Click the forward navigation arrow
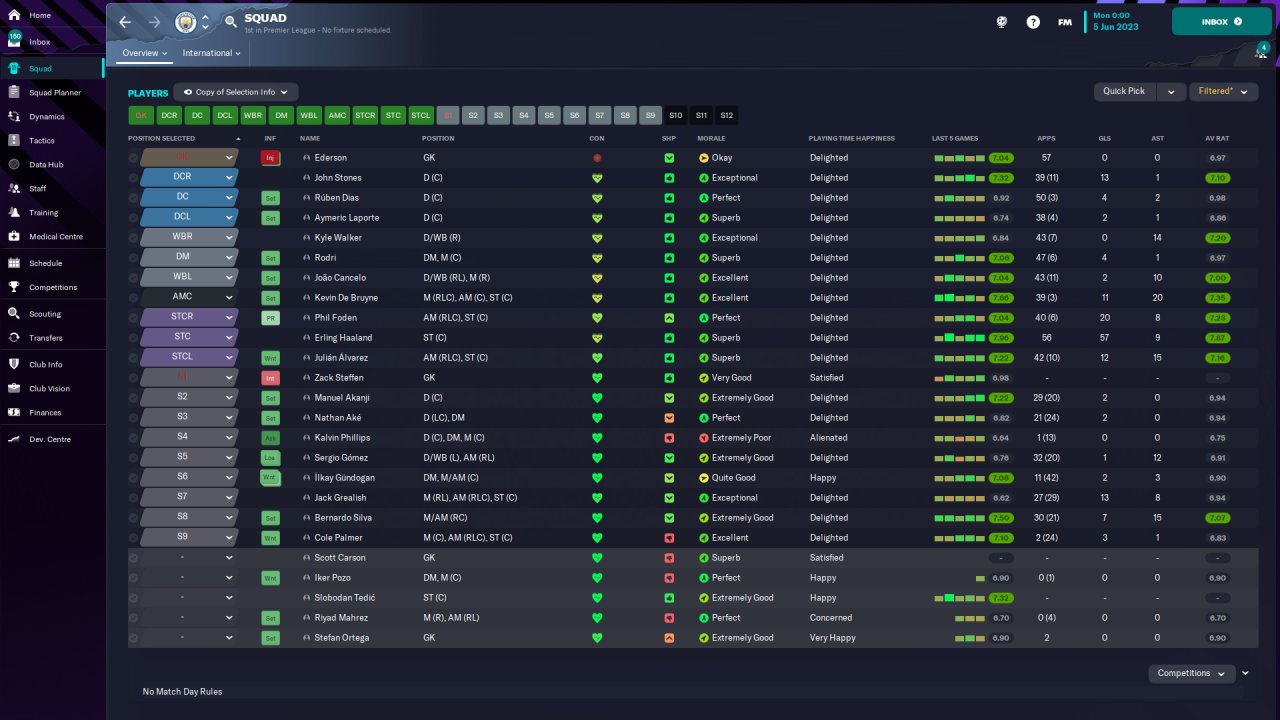This screenshot has height=720, width=1280. [154, 22]
